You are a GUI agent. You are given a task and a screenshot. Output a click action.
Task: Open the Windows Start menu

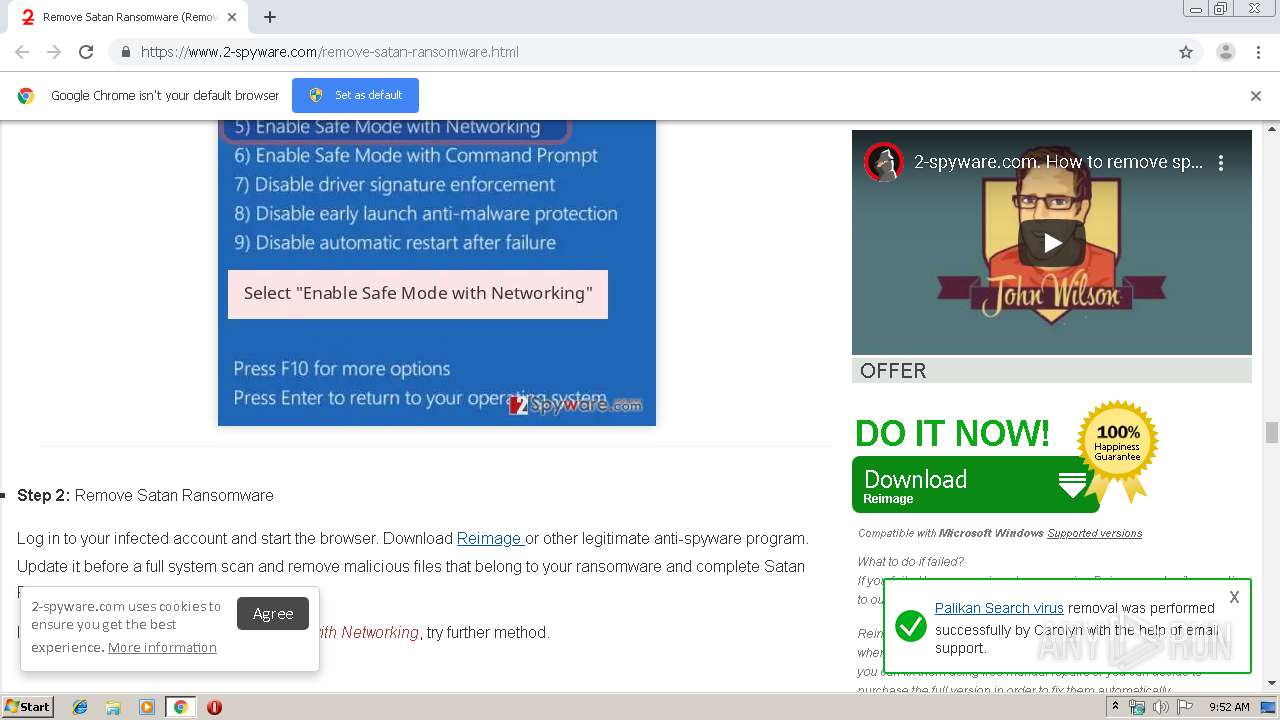[28, 706]
